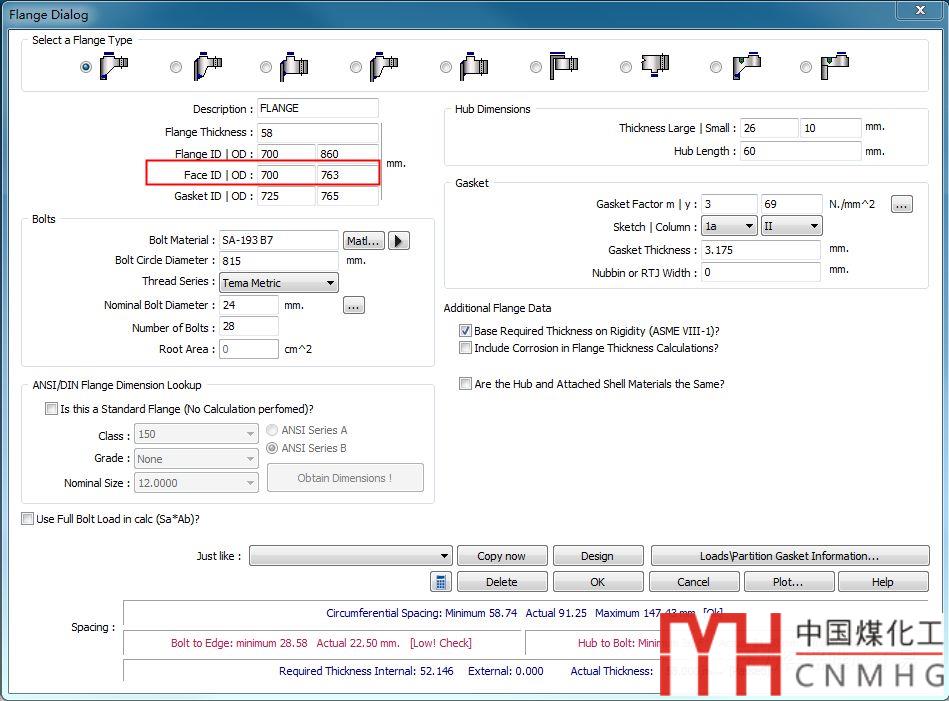Click the arrow button beside Matl...
The image size is (949, 701).
coord(398,240)
